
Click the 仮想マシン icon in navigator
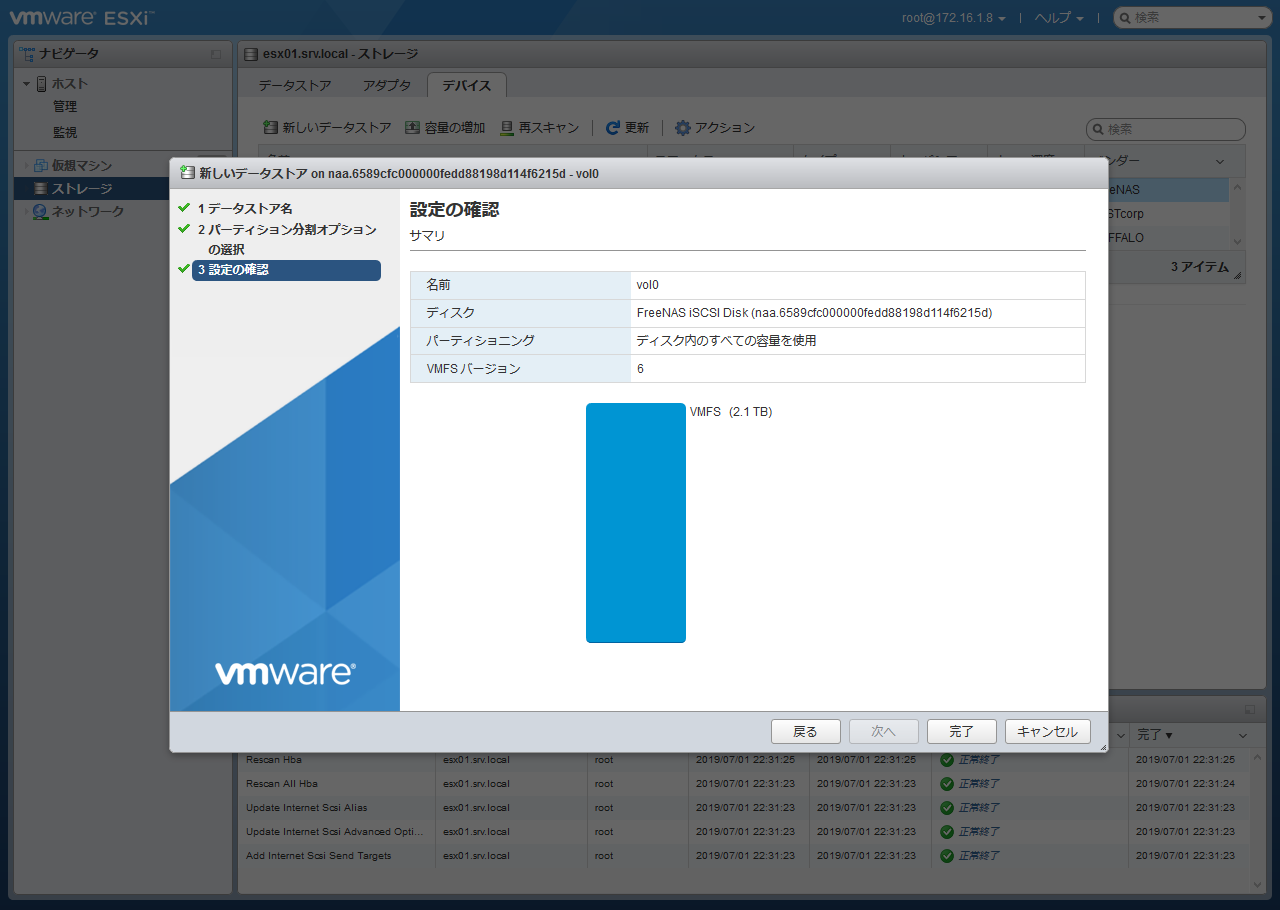coord(40,166)
